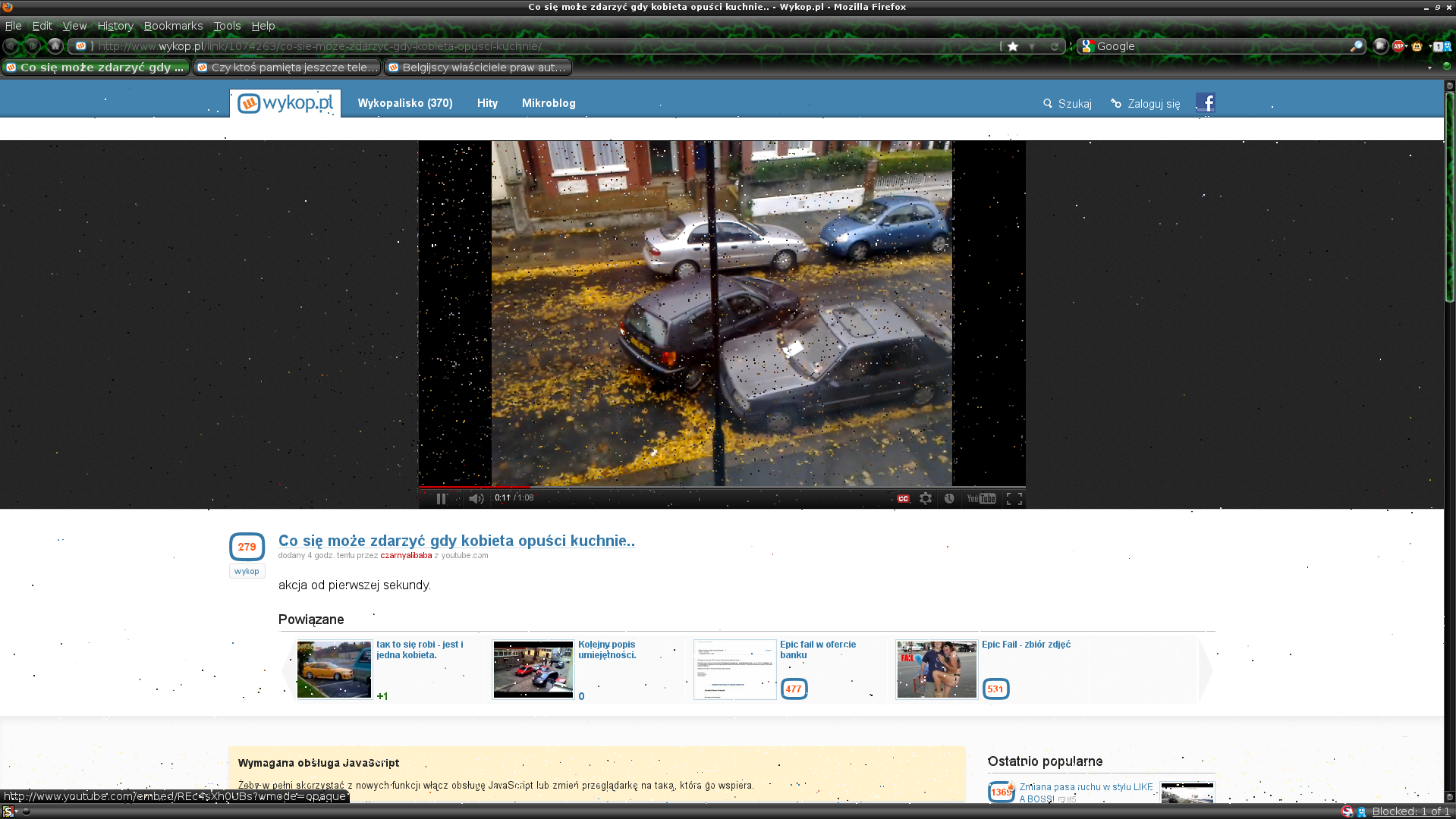Click the Adblock Plus toolbar icon
Screen dimensions: 1456x819
pos(1398,46)
